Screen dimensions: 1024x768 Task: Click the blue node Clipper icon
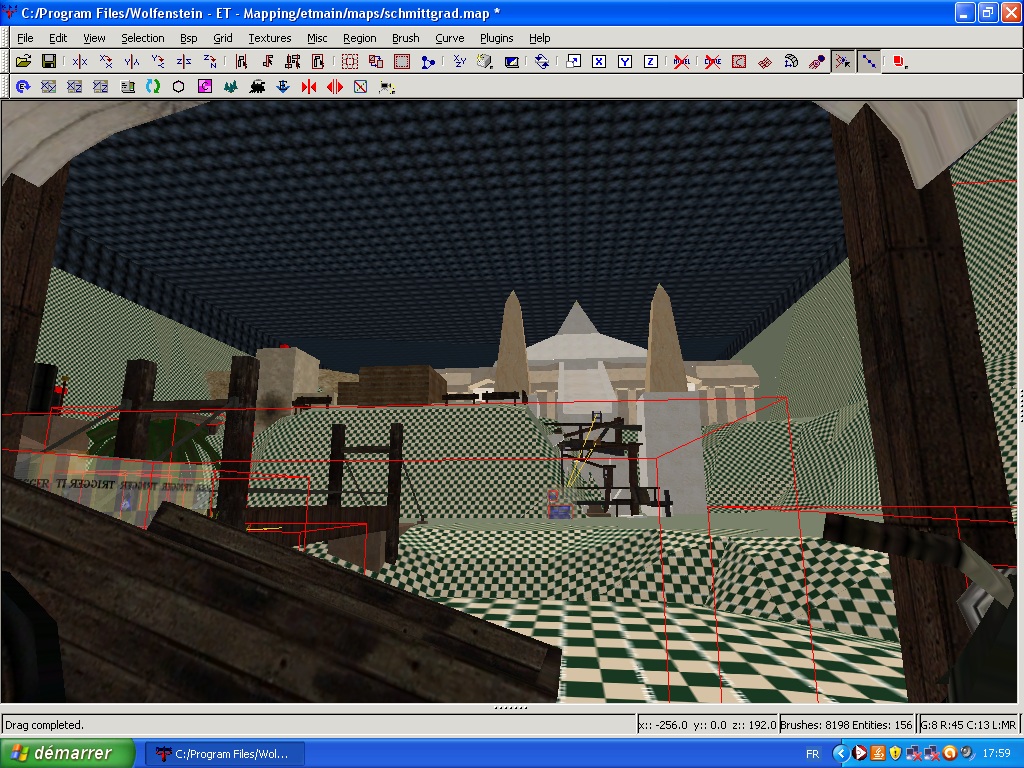[x=428, y=61]
